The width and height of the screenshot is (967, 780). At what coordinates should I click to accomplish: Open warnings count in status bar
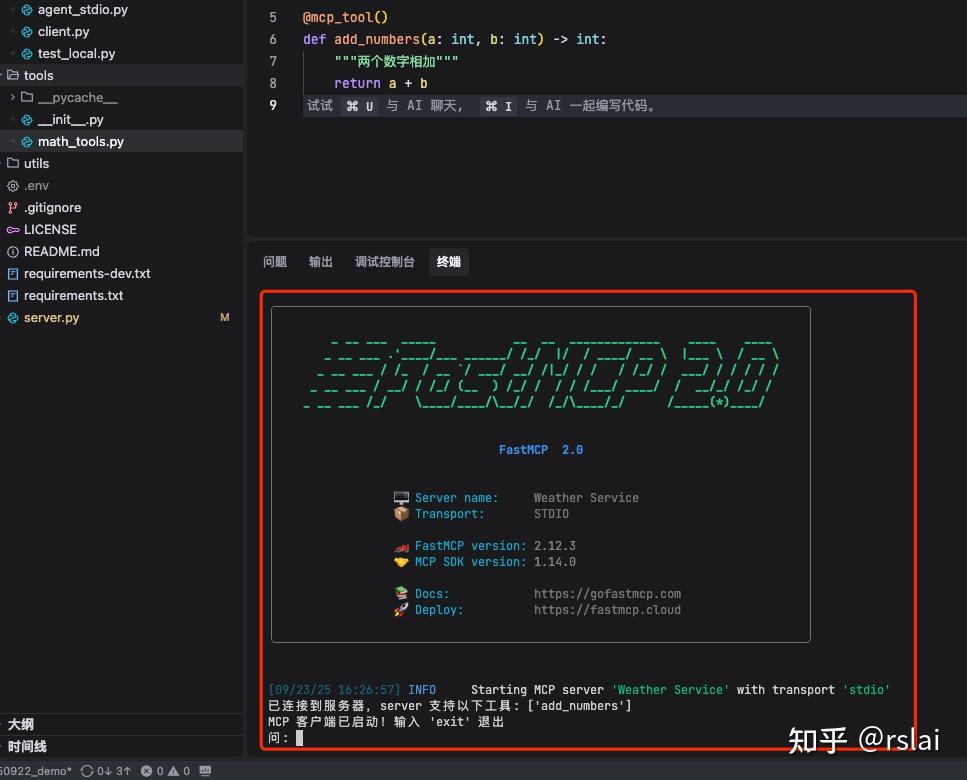pyautogui.click(x=179, y=771)
